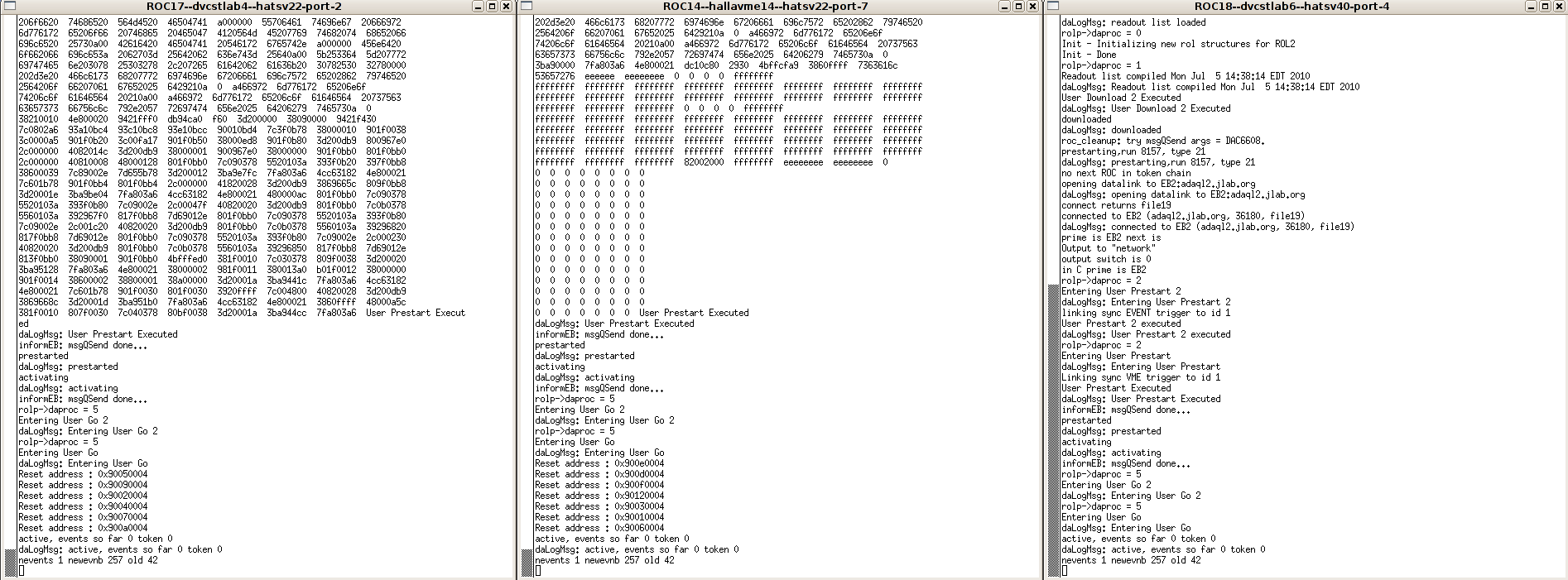Click 'daLogMsg: Entering User Go 2' in ROC18
The height and width of the screenshot is (580, 1568).
(x=1131, y=496)
